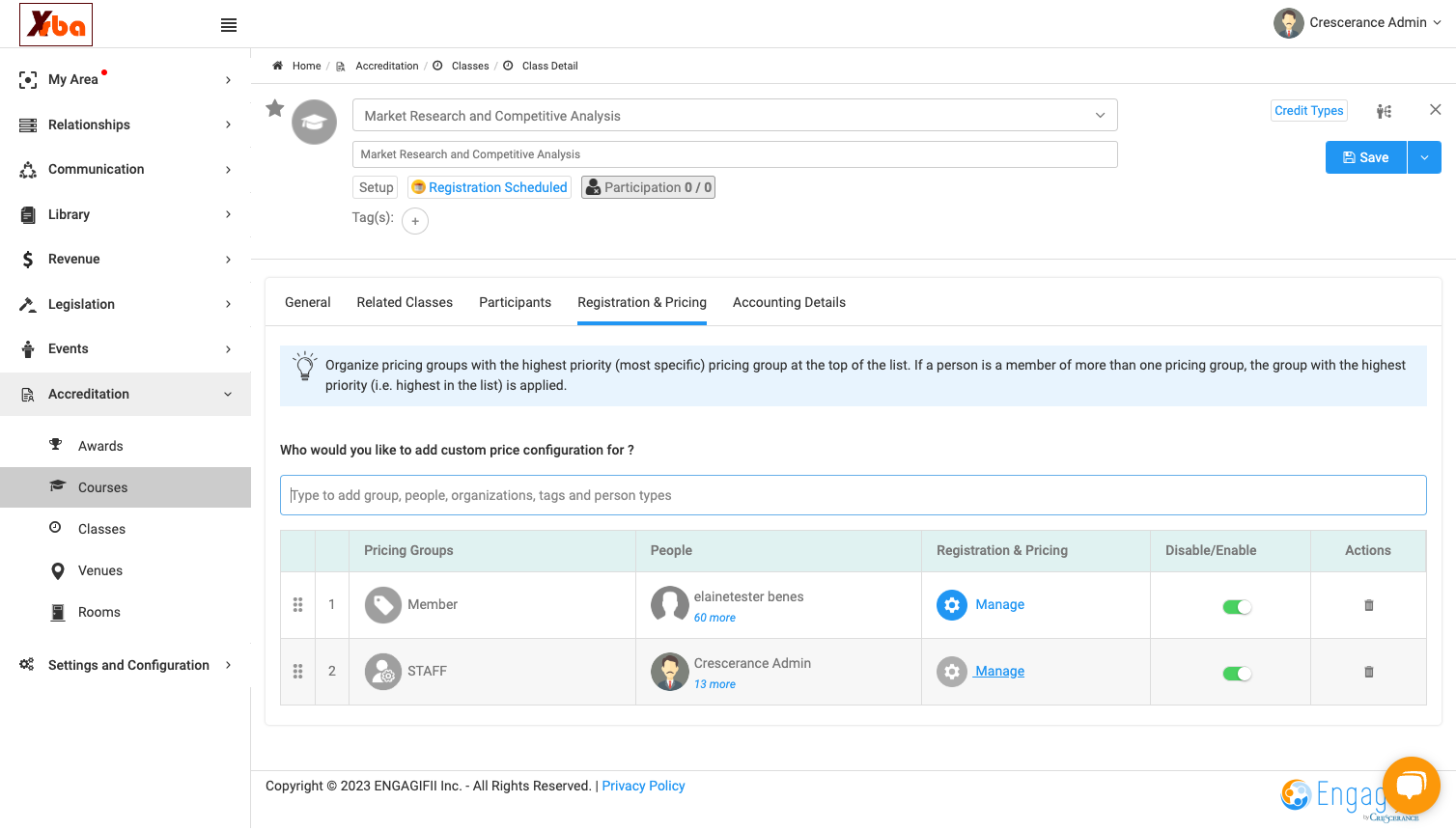Open the Save options dropdown arrow

click(x=1424, y=157)
